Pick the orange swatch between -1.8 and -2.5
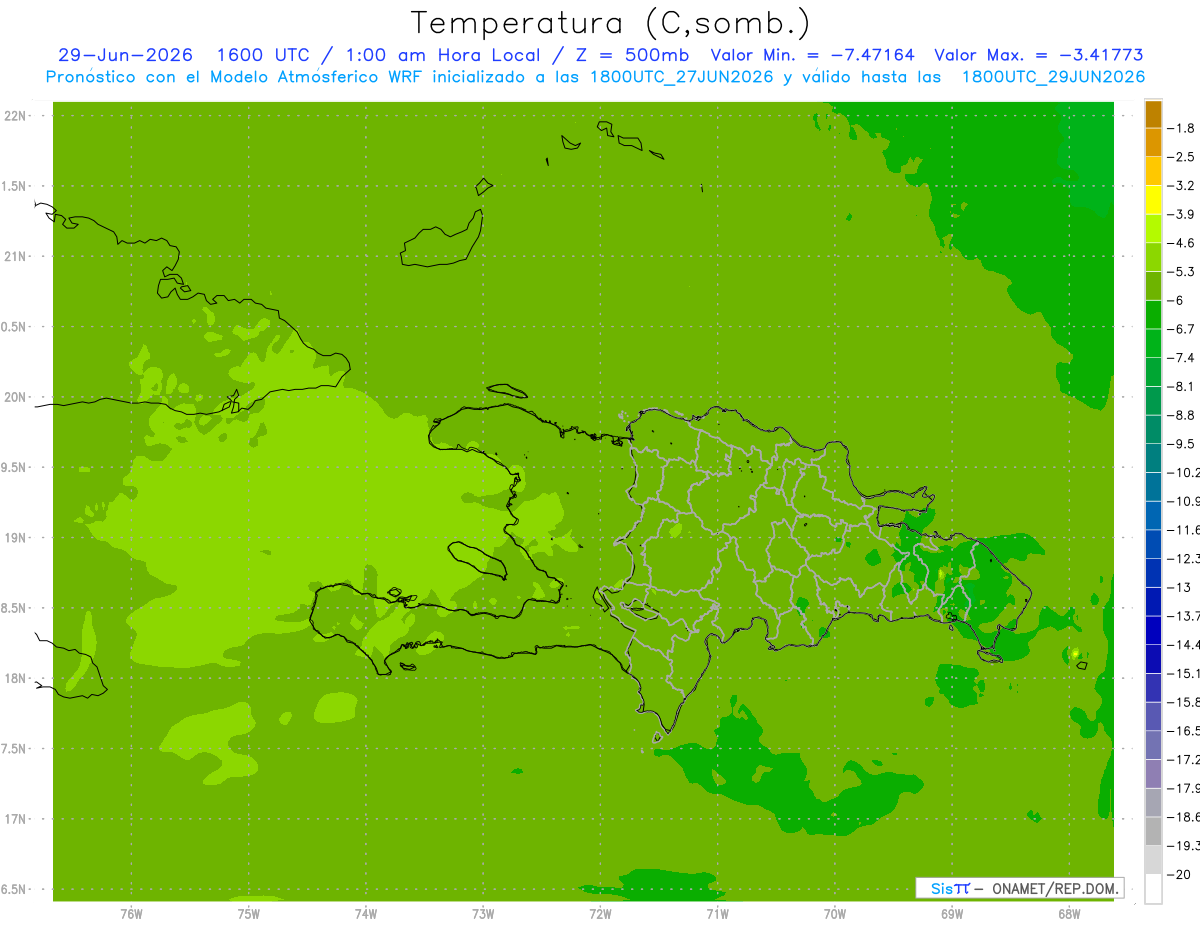This screenshot has height=927, width=1200. 1153,143
